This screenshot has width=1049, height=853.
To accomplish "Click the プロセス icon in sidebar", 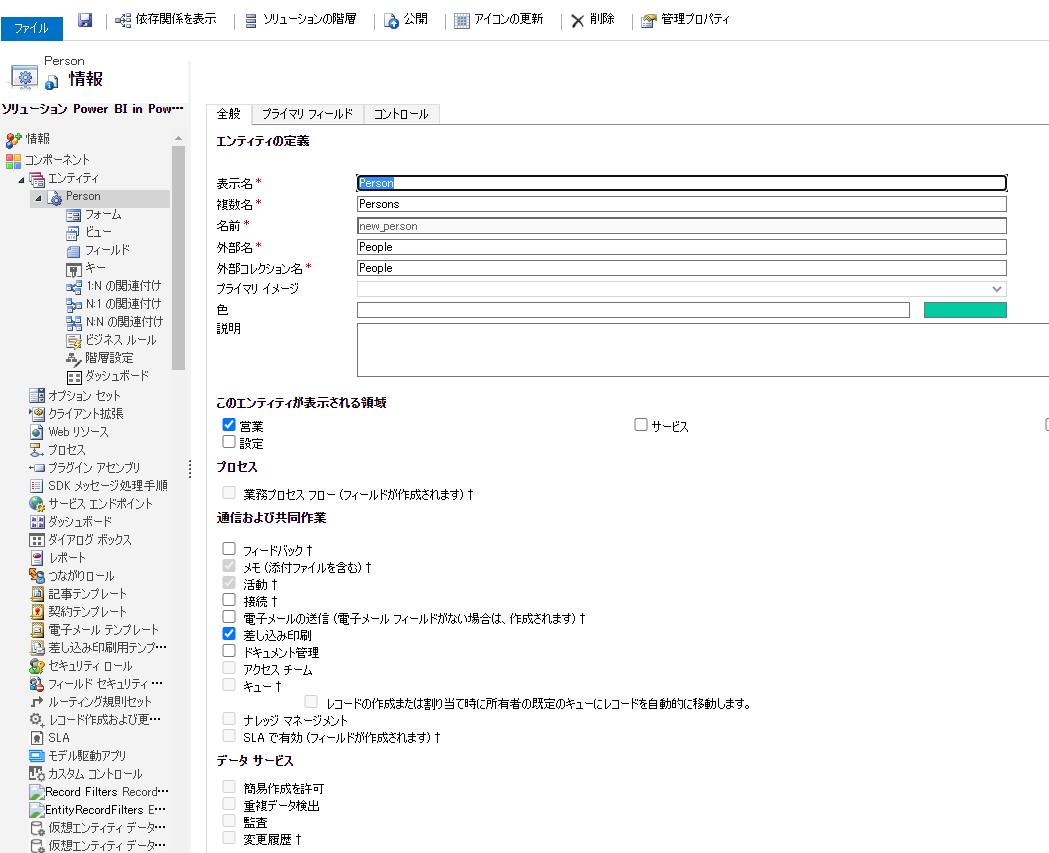I will point(37,450).
